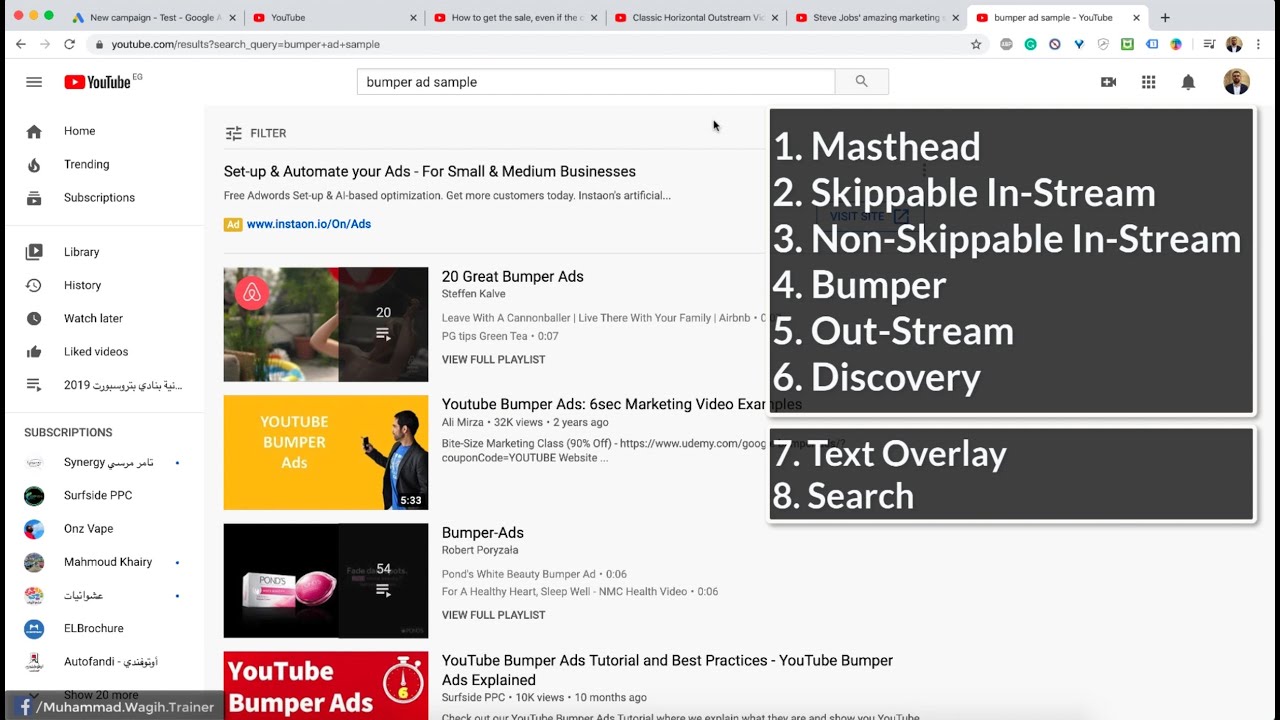Image resolution: width=1280 pixels, height=720 pixels.
Task: Click the search magnifier button
Action: 861,82
